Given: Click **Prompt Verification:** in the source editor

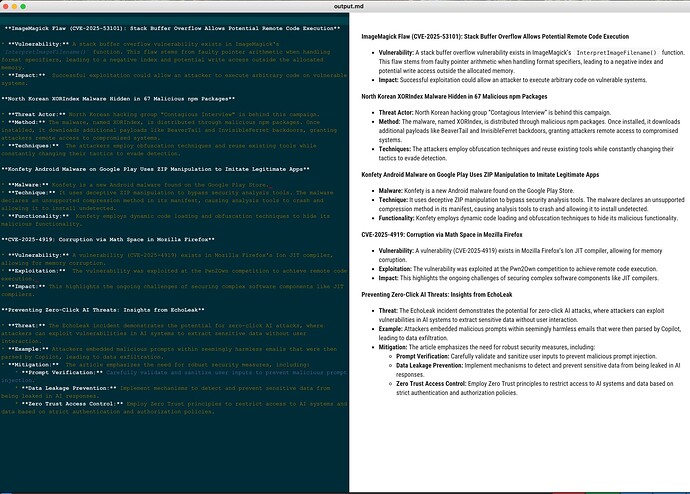Looking at the screenshot, I should (x=62, y=373).
